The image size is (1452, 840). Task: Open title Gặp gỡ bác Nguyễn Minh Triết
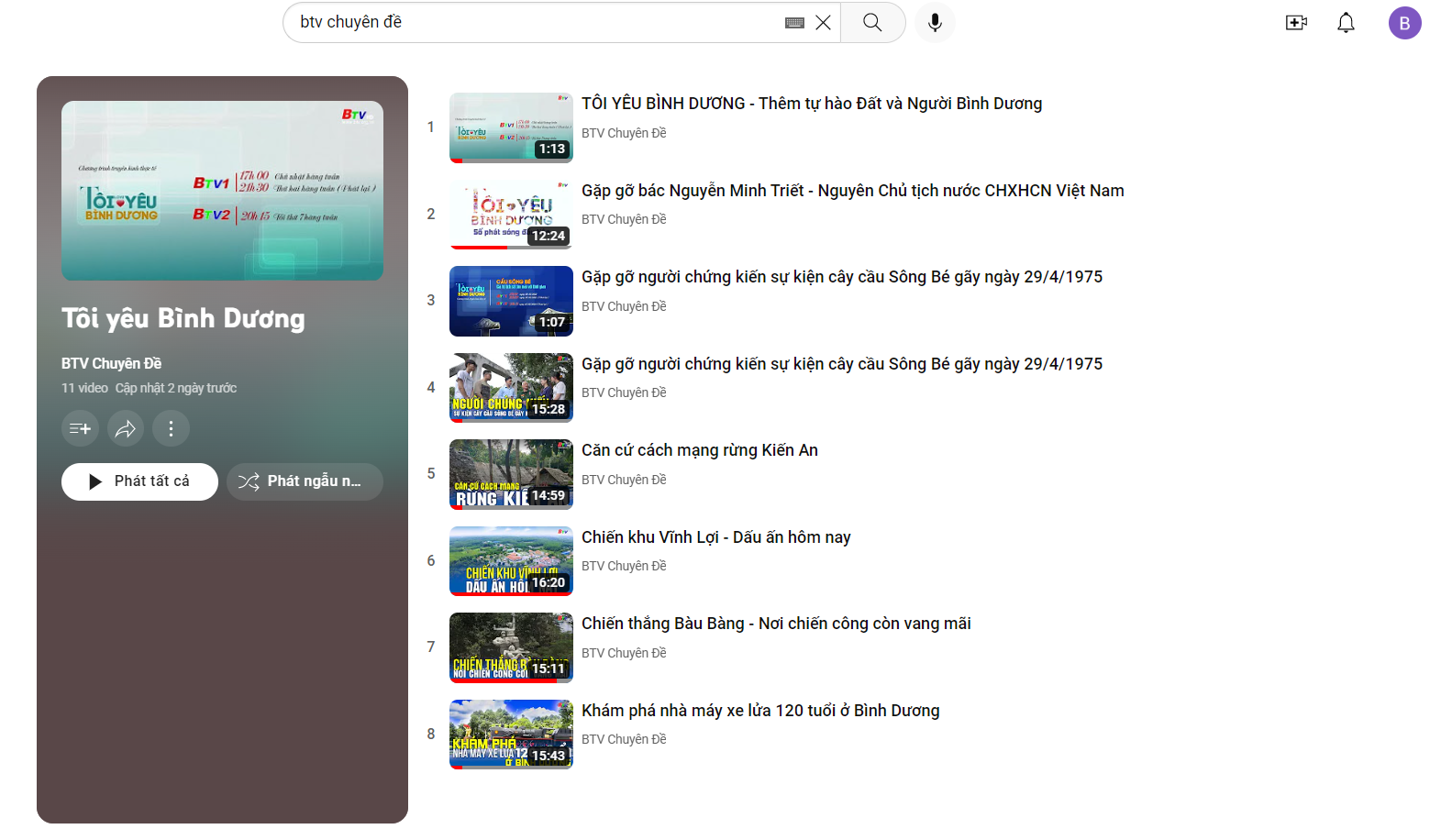pos(853,191)
